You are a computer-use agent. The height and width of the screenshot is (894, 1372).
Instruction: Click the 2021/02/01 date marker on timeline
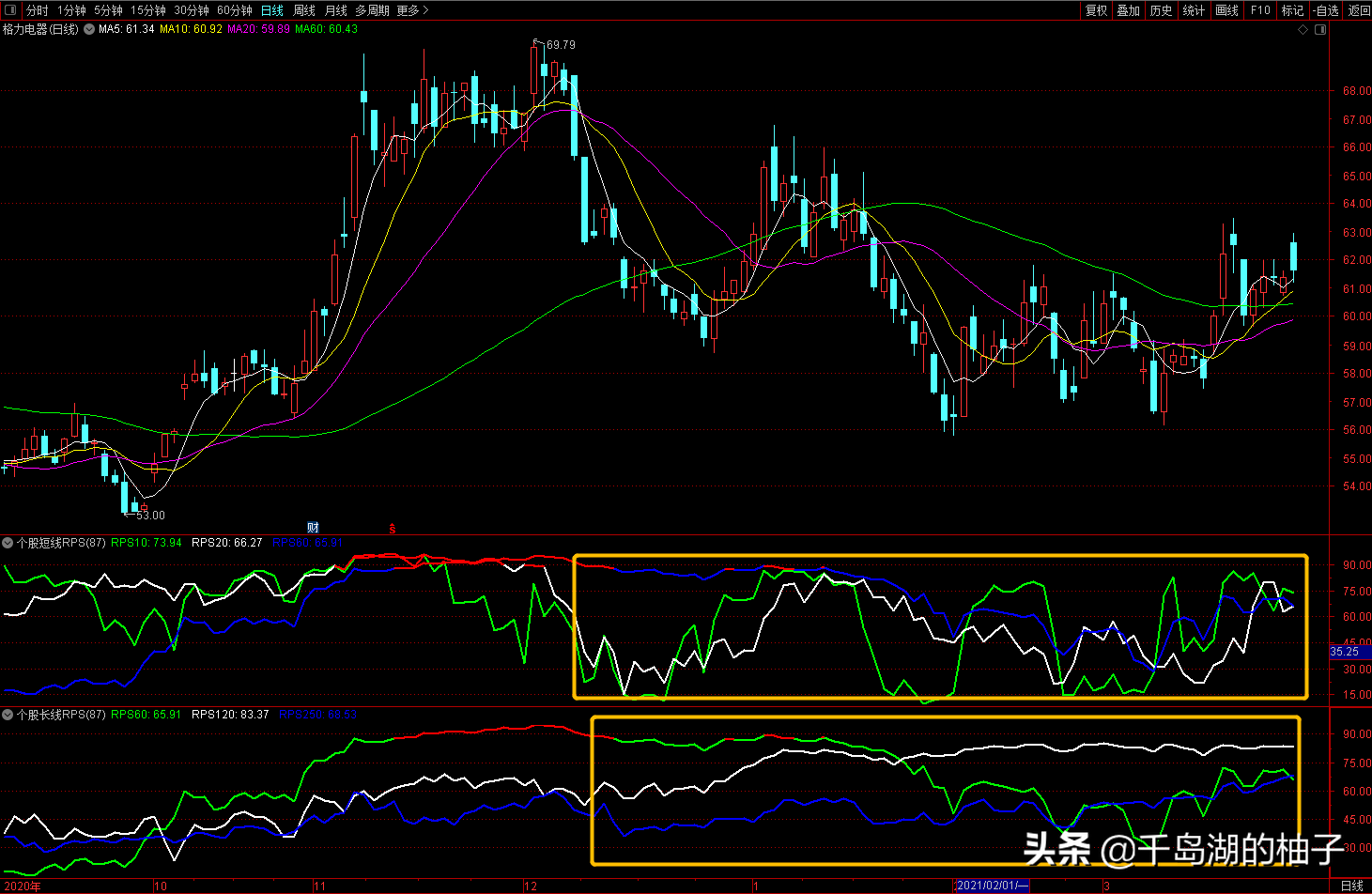point(992,886)
